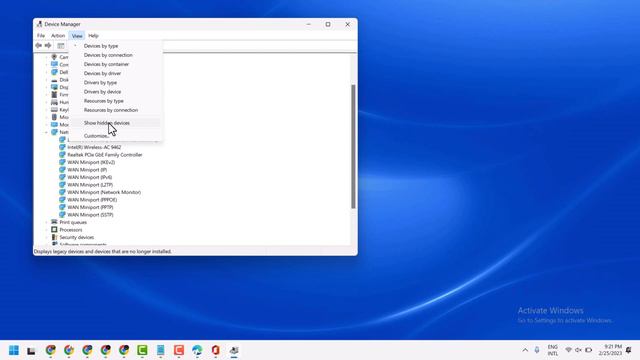
Task: Expand the Processors node
Action: tap(47, 230)
